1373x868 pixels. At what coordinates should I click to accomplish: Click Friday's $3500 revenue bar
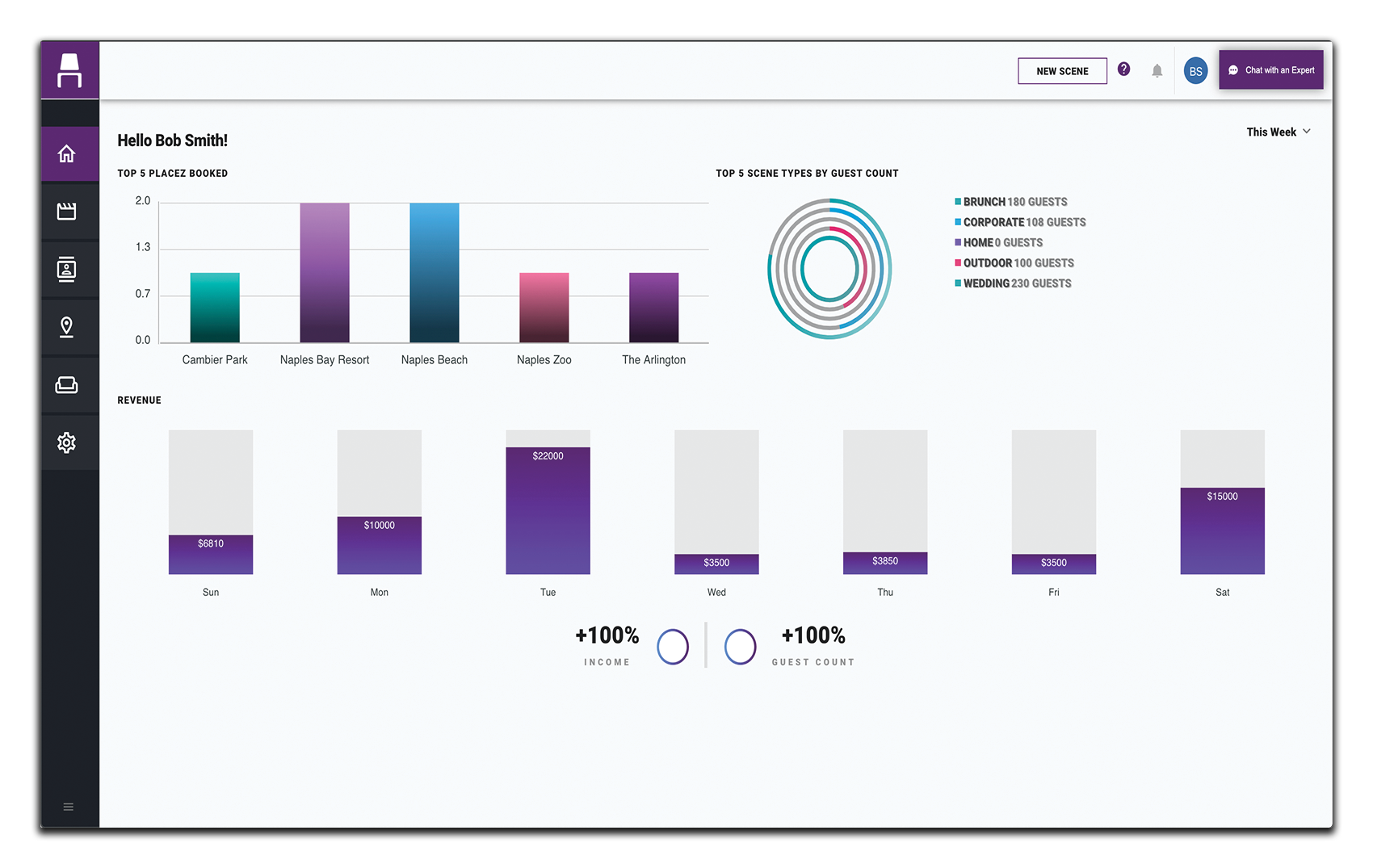click(1054, 564)
